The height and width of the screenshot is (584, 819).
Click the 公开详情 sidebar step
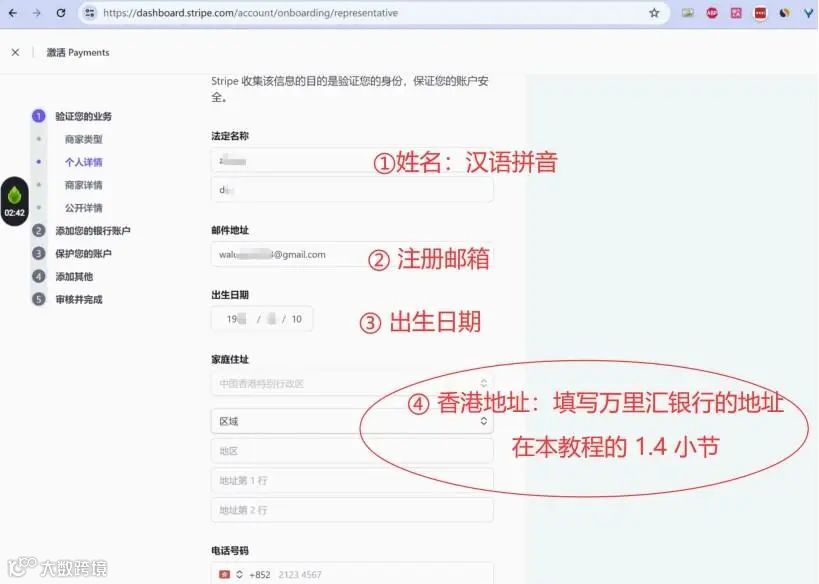coord(85,207)
